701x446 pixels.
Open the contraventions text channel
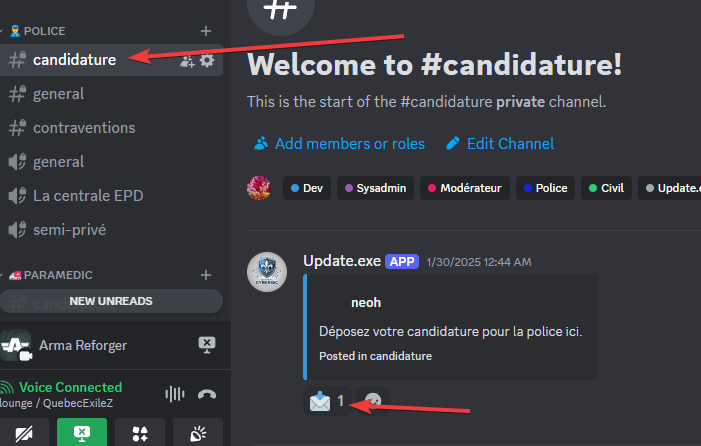click(84, 128)
